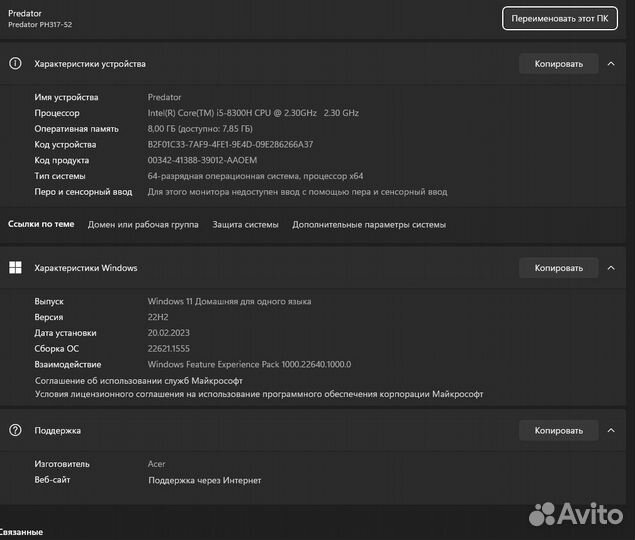Screen dimensions: 635x540
Task: Collapse the Характеристики Windows section chevron
Action: click(x=611, y=268)
